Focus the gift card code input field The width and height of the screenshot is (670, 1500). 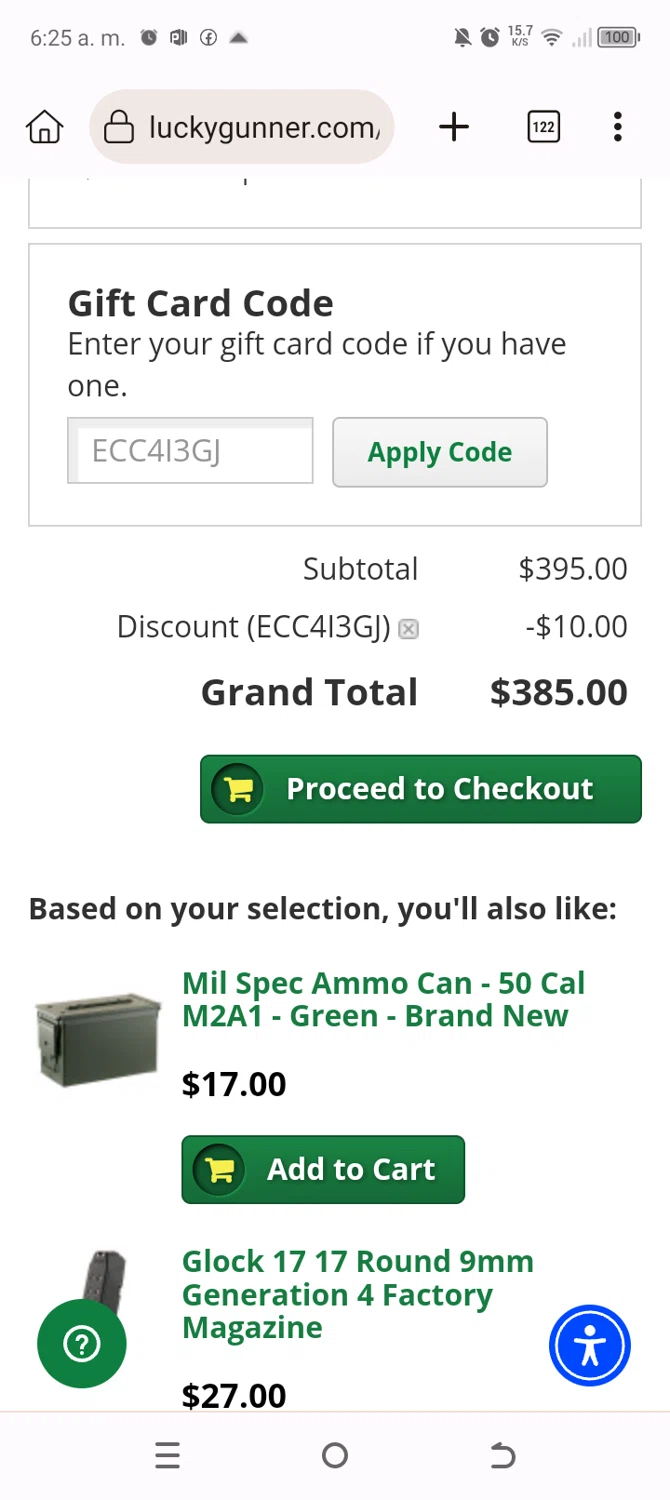tap(190, 451)
